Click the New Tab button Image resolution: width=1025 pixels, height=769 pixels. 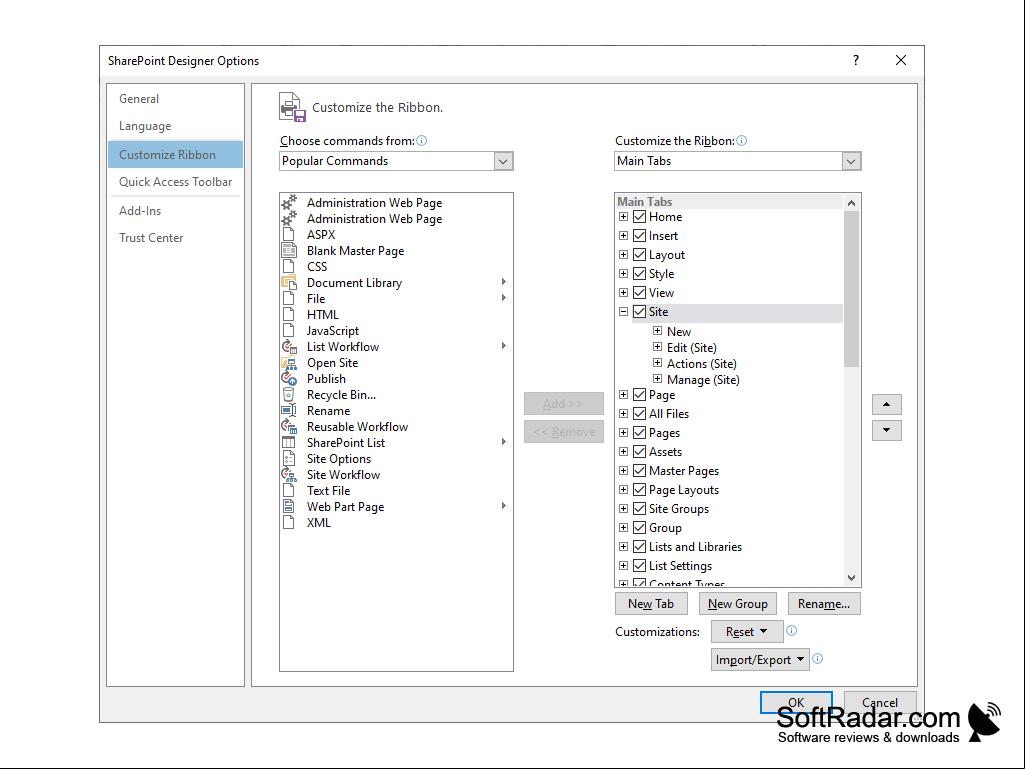coord(651,604)
